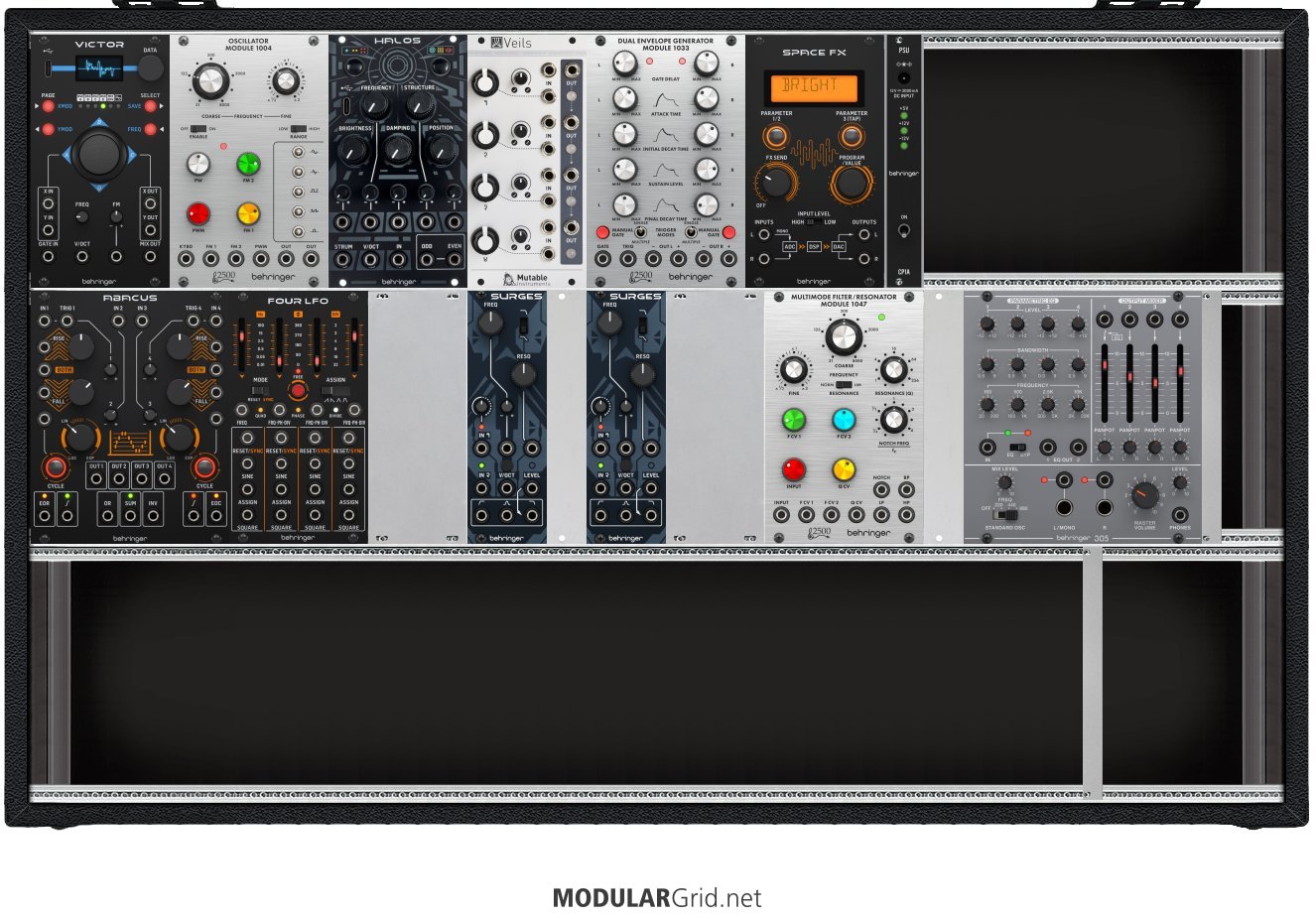The image size is (1316, 919).
Task: Turn the FX SEND knob on Space FX
Action: click(x=776, y=182)
